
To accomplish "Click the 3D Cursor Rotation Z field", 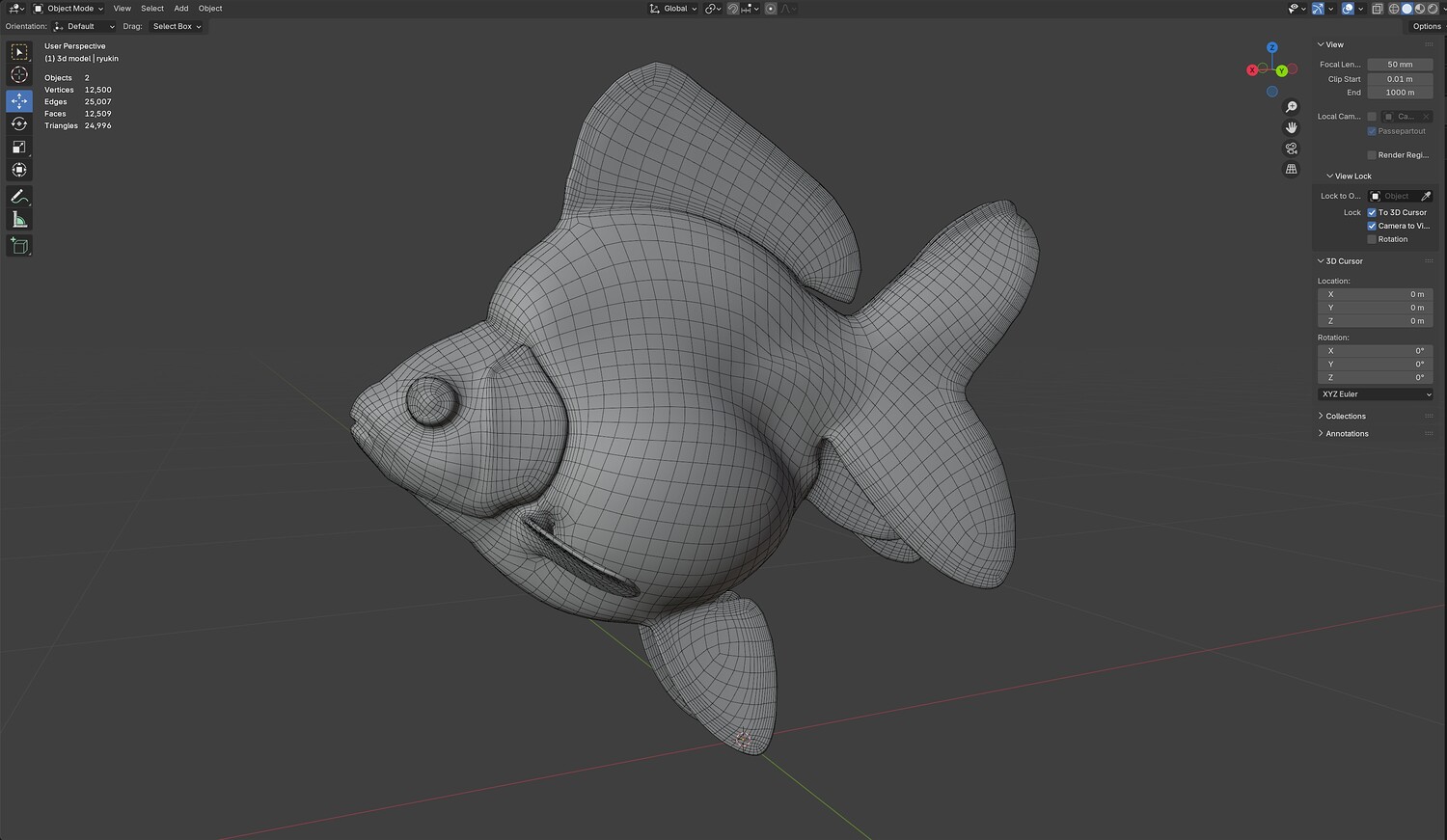I will click(x=1376, y=377).
